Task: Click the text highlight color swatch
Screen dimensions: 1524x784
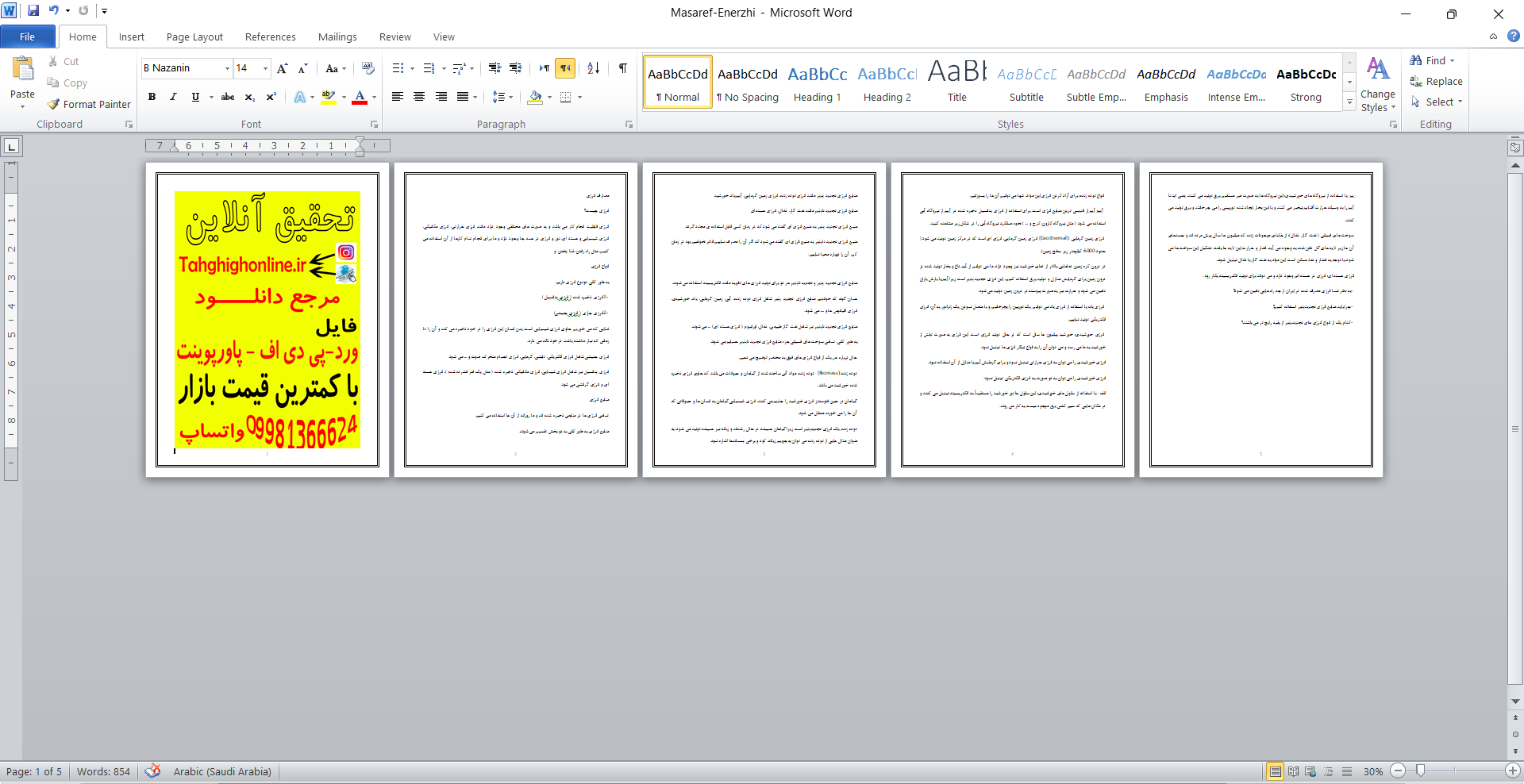Action: click(x=329, y=97)
